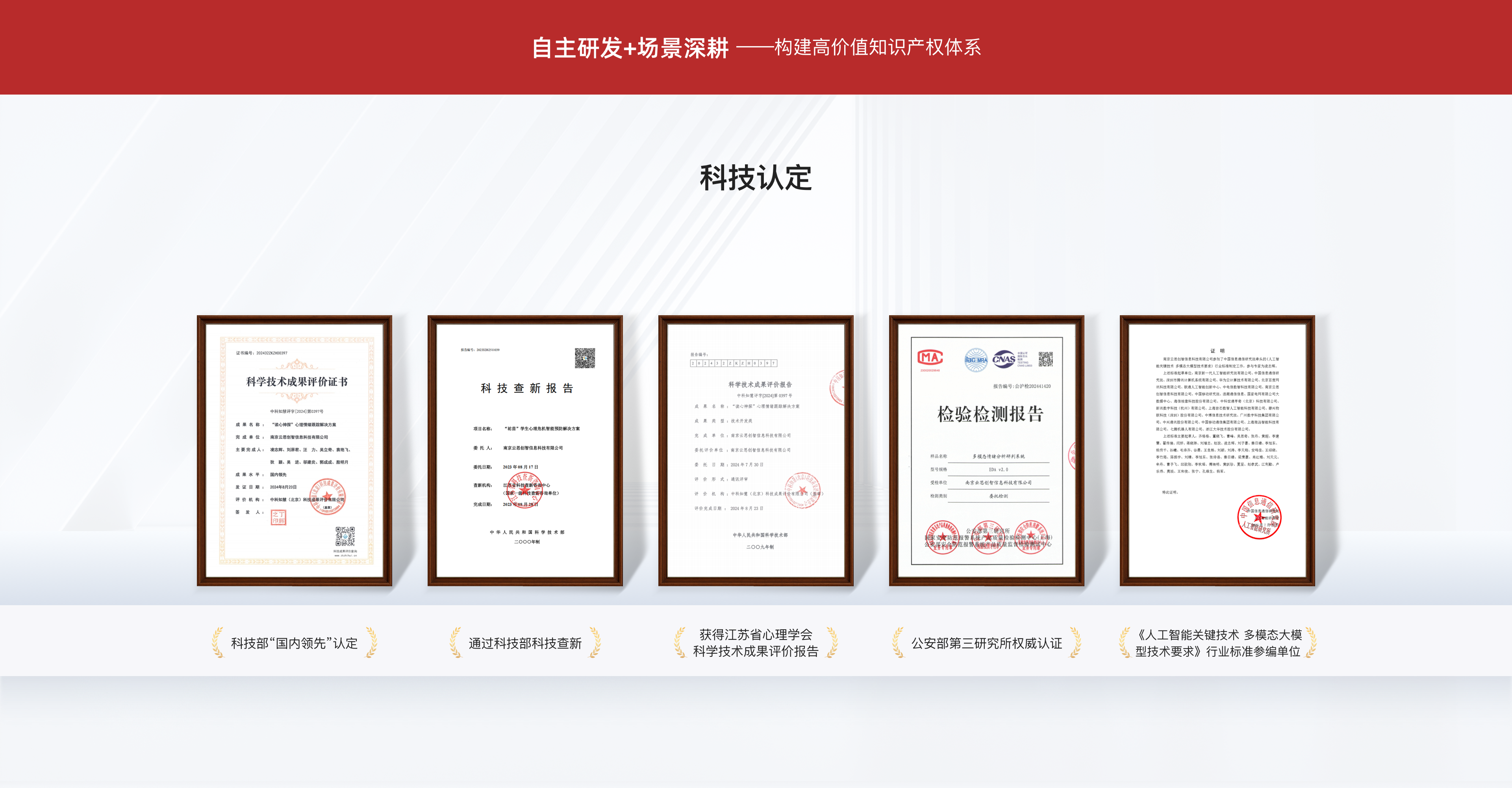Click the 通过科技部科技查新 caption
The height and width of the screenshot is (788, 1512).
point(525,643)
